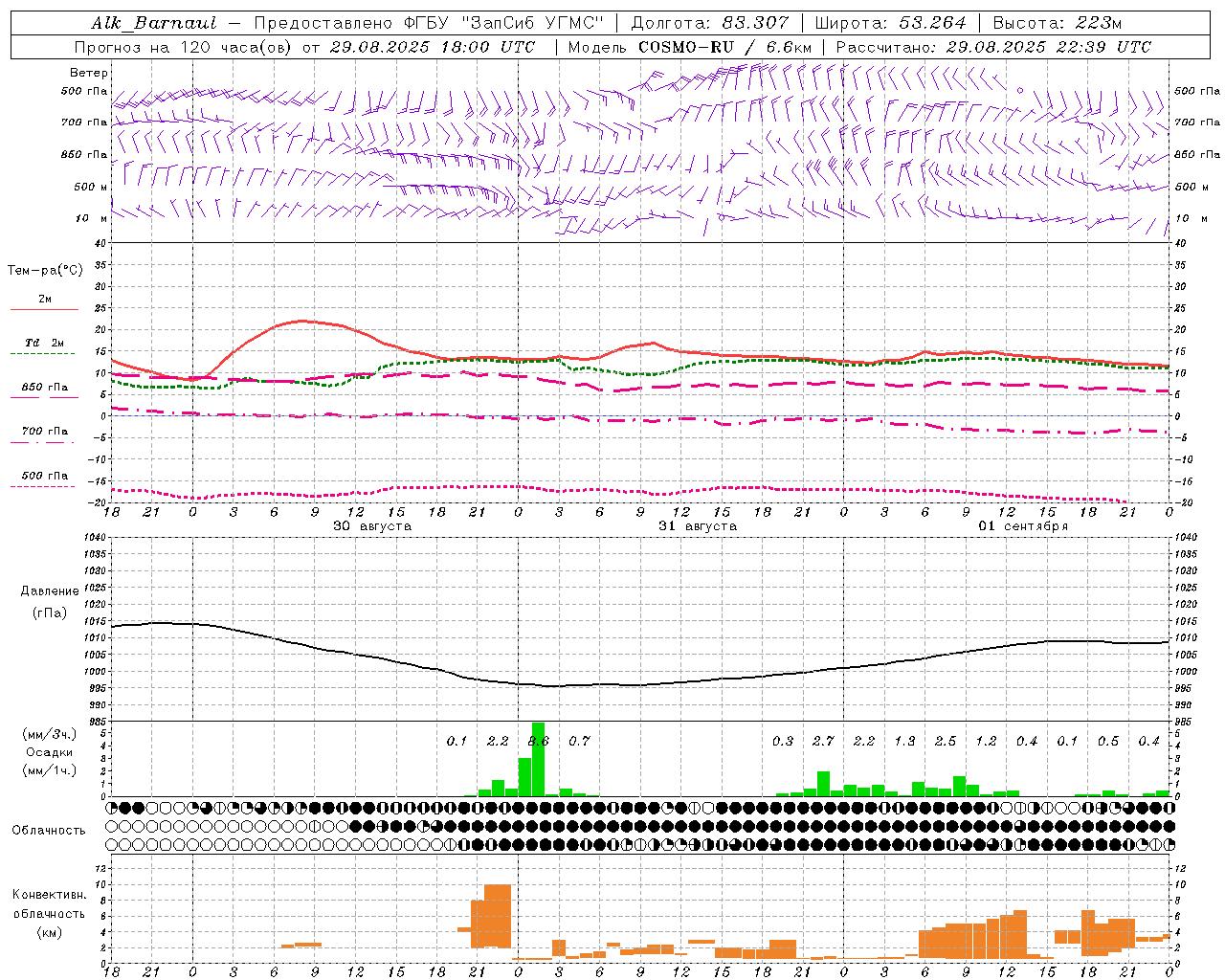Click the 1.3 precipitation total value
This screenshot has width=1225, height=980.
click(x=904, y=741)
